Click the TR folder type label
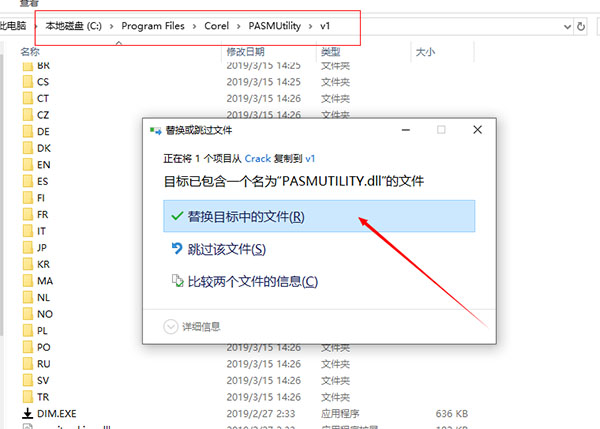Image resolution: width=600 pixels, height=429 pixels. [x=335, y=397]
